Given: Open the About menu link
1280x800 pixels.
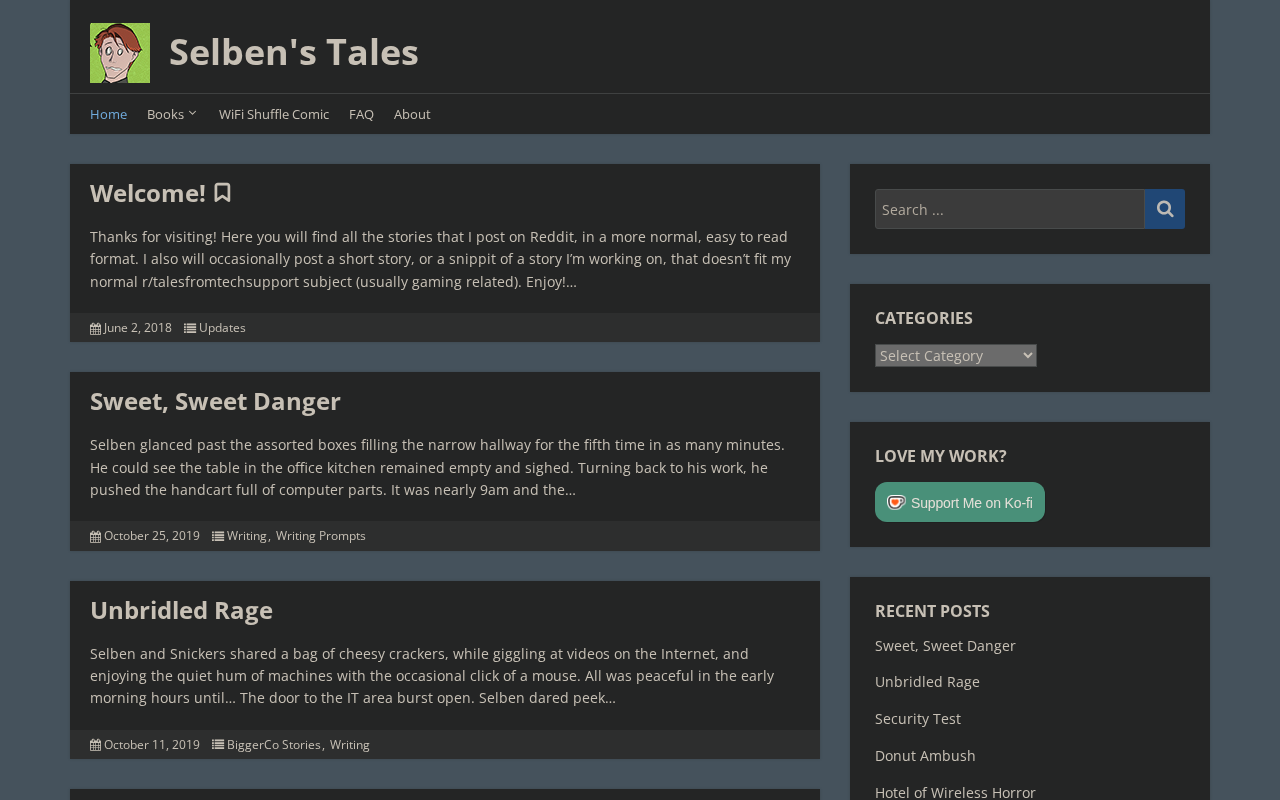Looking at the screenshot, I should coord(412,114).
